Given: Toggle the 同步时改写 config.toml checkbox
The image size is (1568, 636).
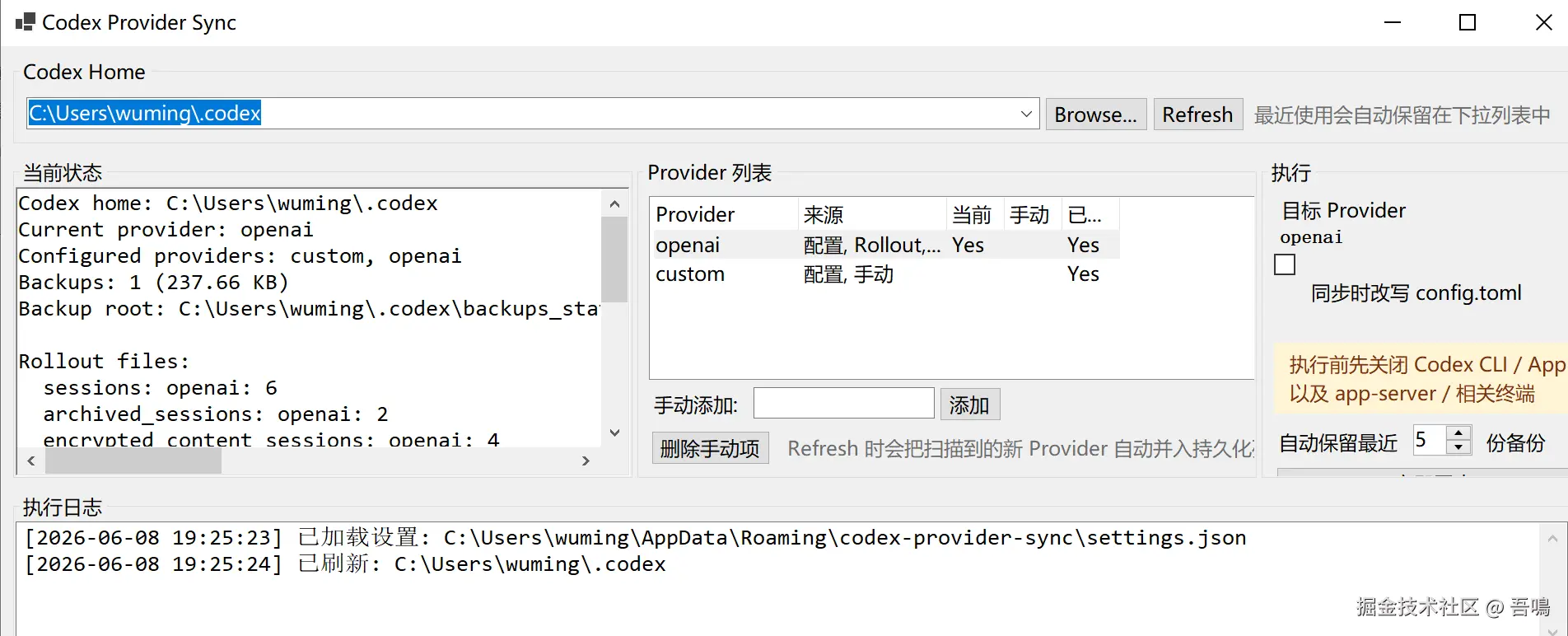Looking at the screenshot, I should coord(1285,264).
